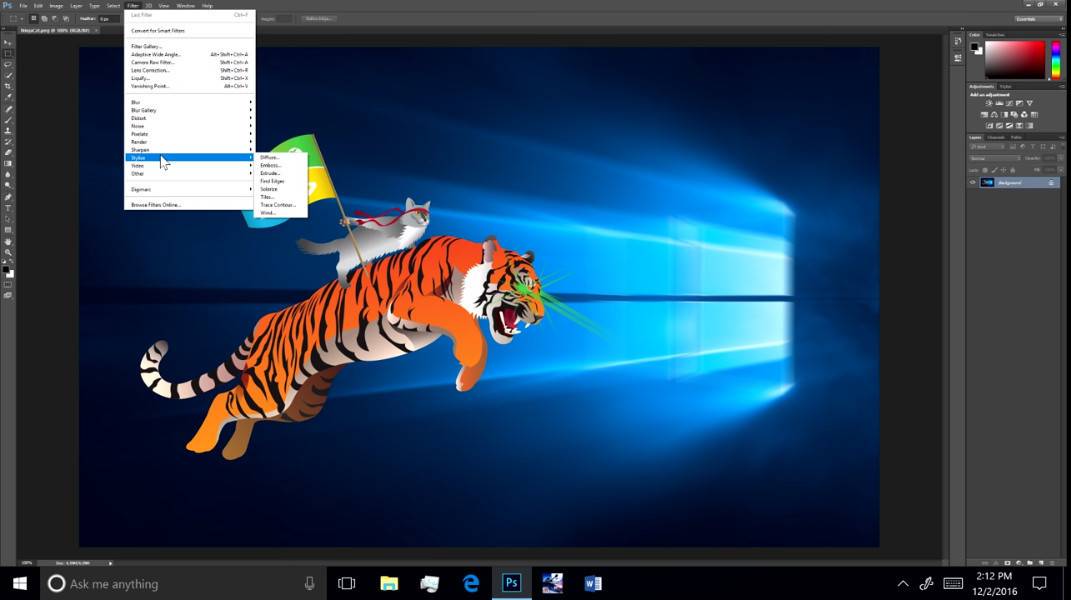Add a Levels adjustment

pos(999,103)
